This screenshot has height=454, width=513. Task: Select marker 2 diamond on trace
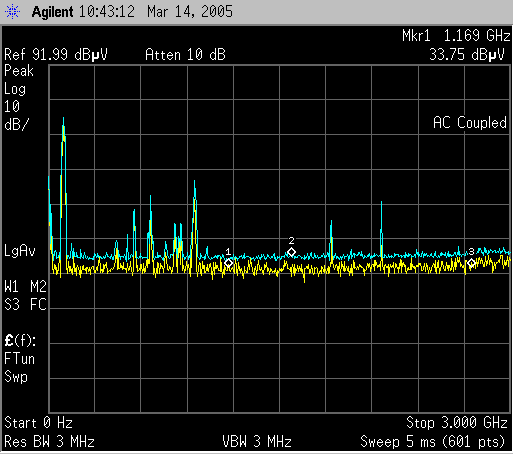click(291, 252)
